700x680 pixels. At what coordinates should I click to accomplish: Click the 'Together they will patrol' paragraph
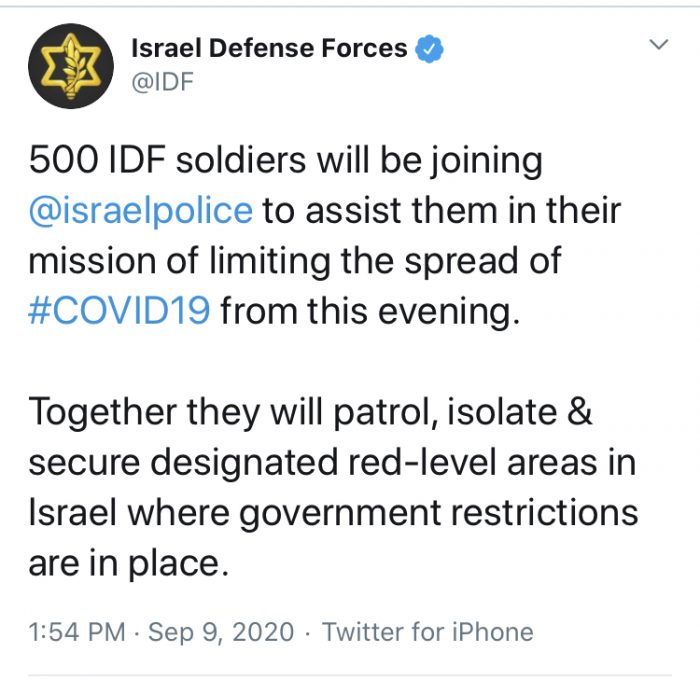coord(333,487)
